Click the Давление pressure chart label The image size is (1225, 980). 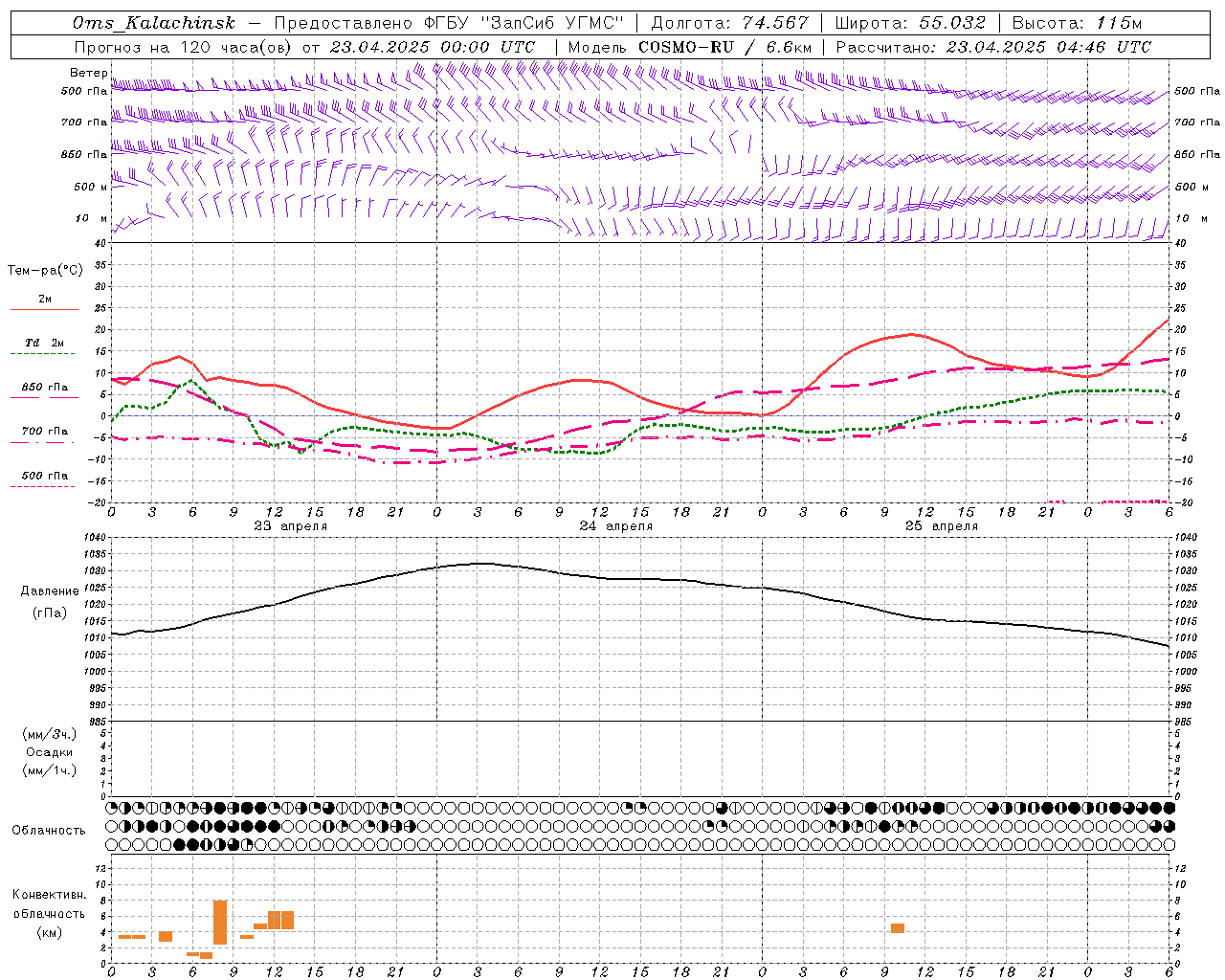50,591
